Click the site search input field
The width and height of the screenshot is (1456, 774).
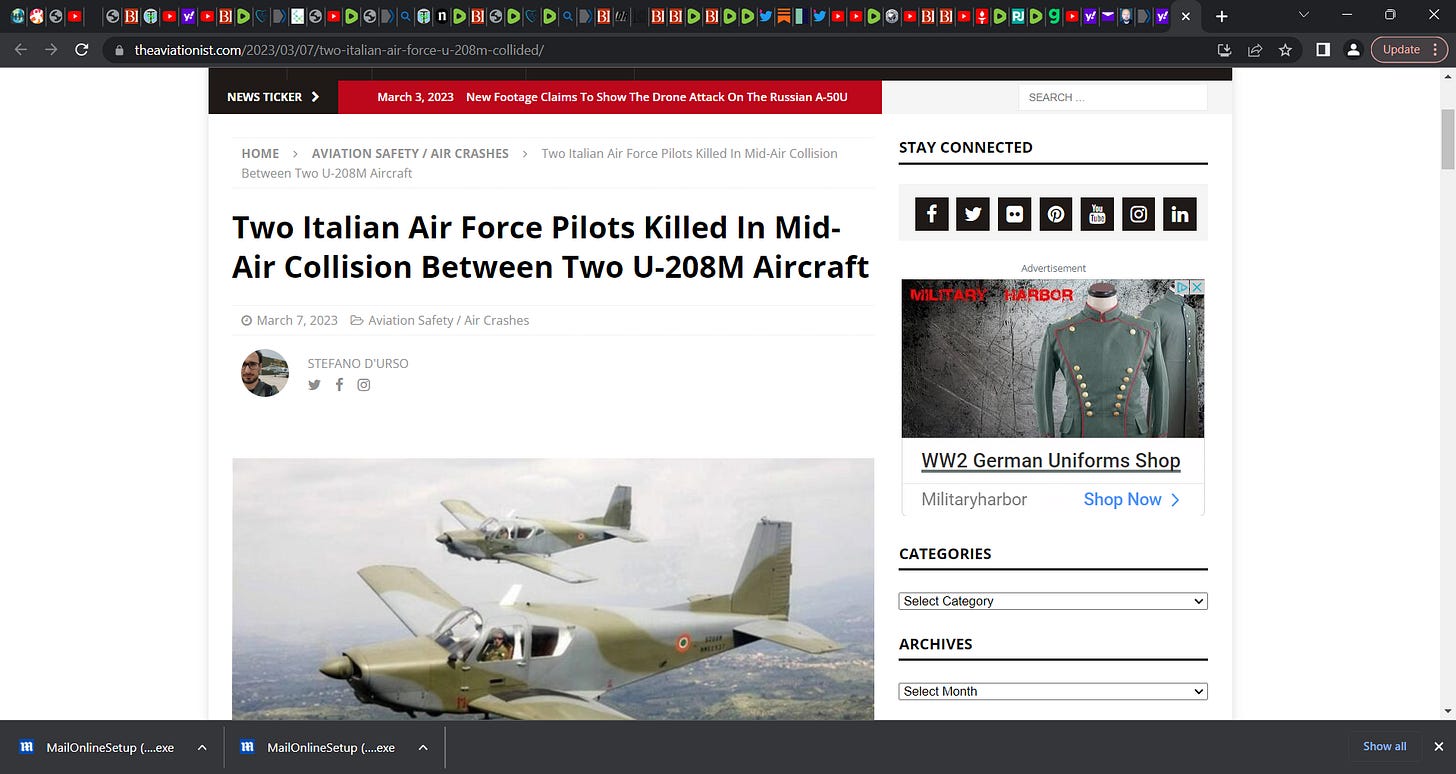point(1113,97)
